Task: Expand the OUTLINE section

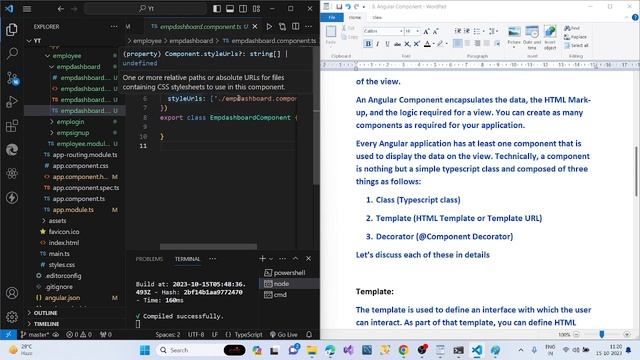Action: coord(45,313)
